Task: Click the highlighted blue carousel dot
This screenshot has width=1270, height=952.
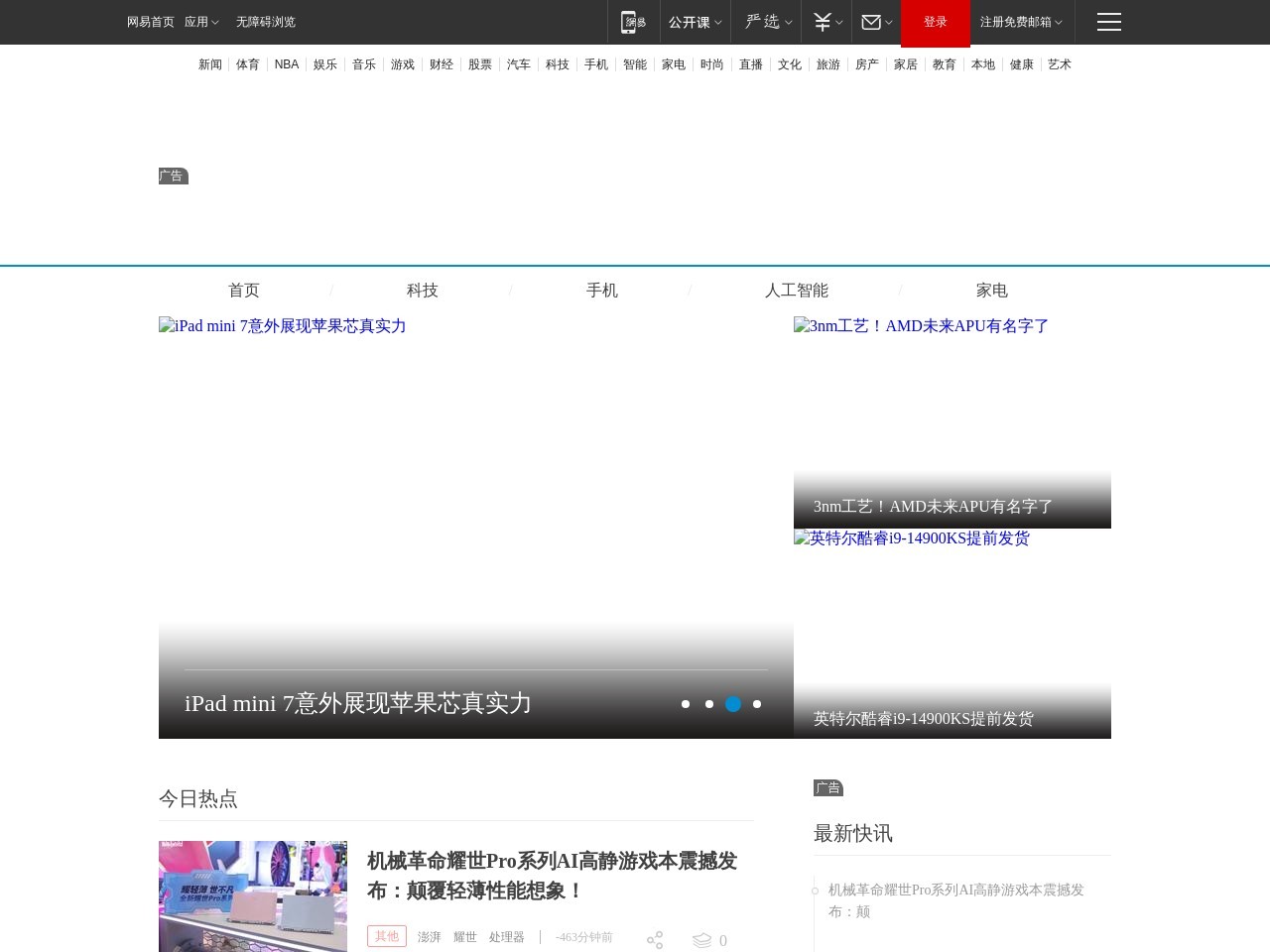Action: 733,704
